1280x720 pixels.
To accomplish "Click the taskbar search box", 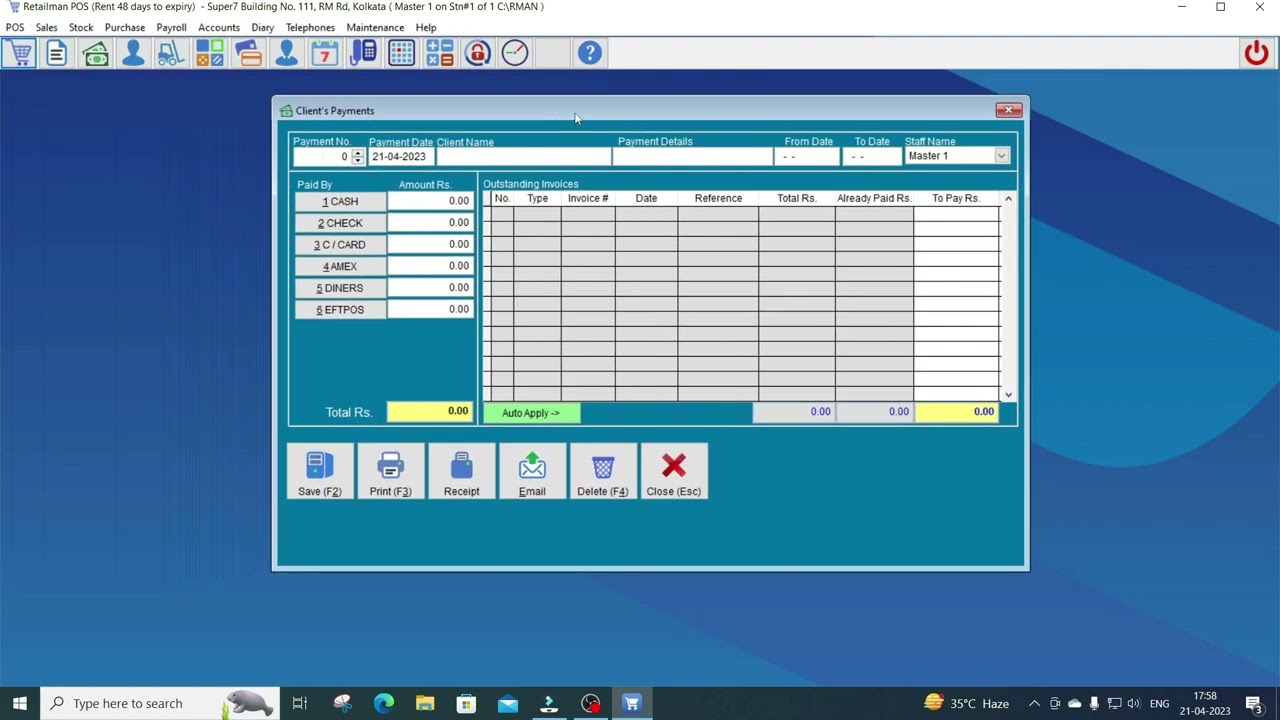I will 160,703.
